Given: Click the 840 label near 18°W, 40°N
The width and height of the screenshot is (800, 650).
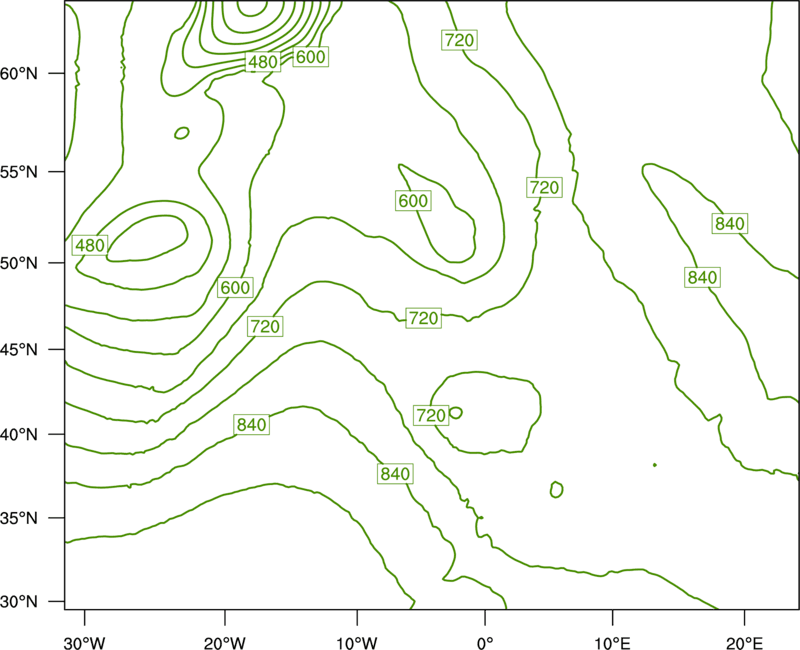Looking at the screenshot, I should (252, 424).
